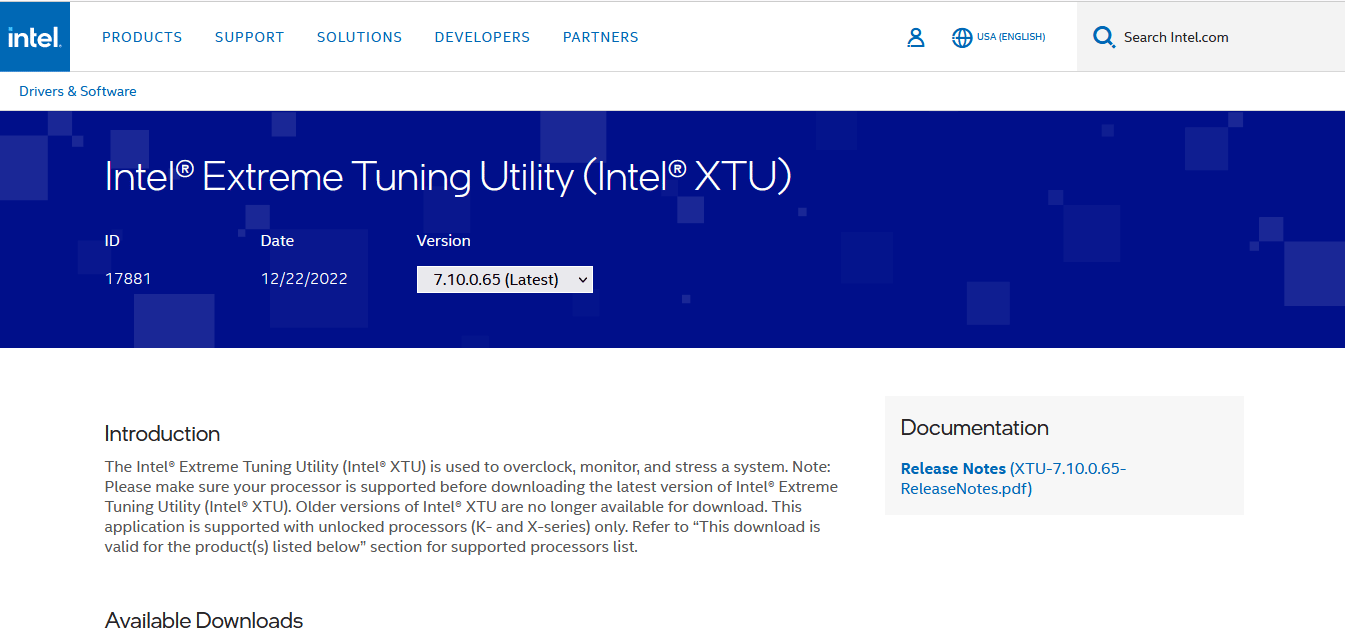Click the Intel Extreme Tuning Utility title

pos(448,177)
